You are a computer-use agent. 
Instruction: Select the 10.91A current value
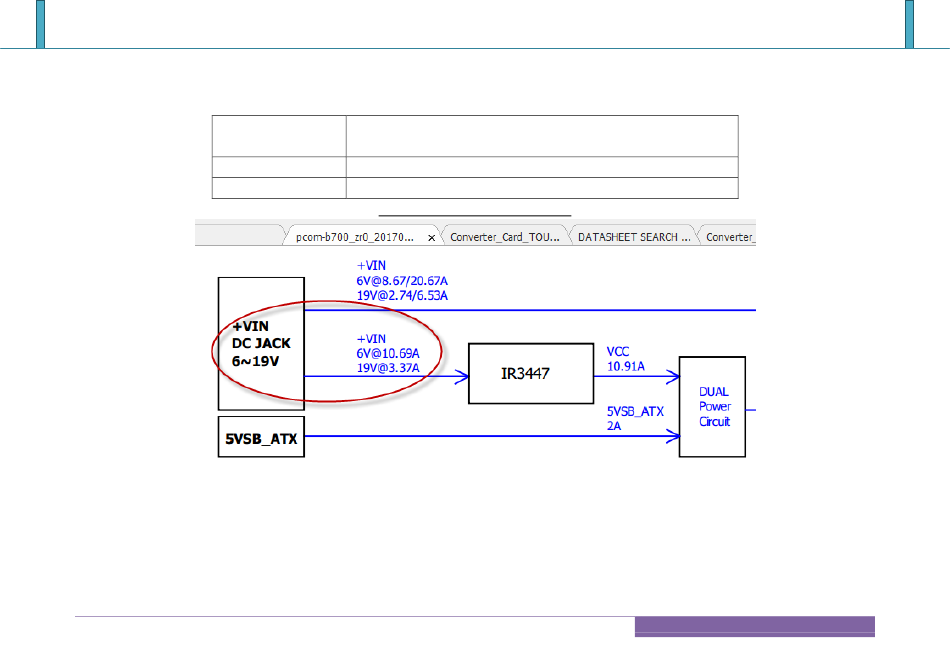[x=626, y=367]
